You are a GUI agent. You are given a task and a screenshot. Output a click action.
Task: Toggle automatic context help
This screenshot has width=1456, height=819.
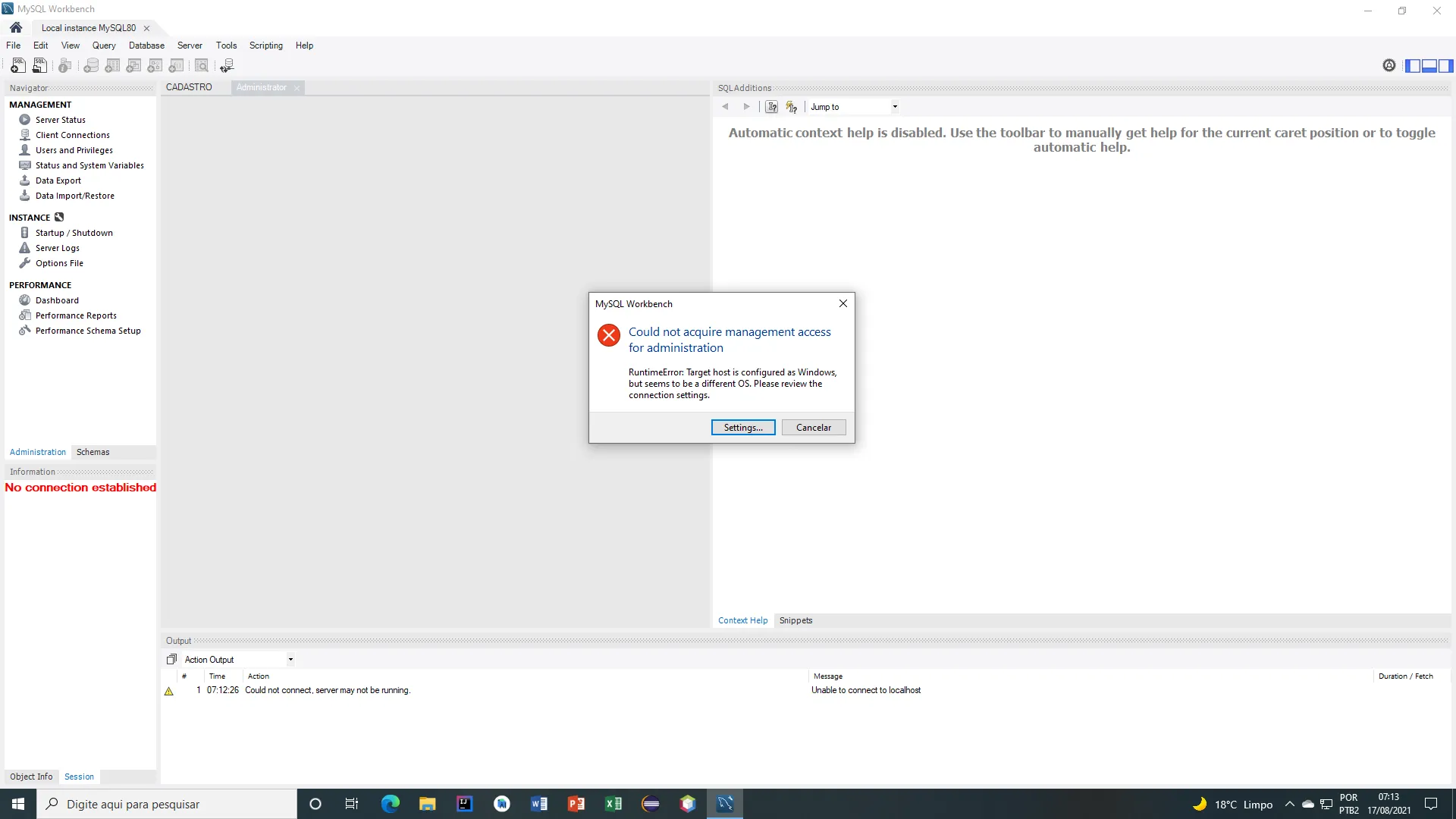[x=791, y=107]
